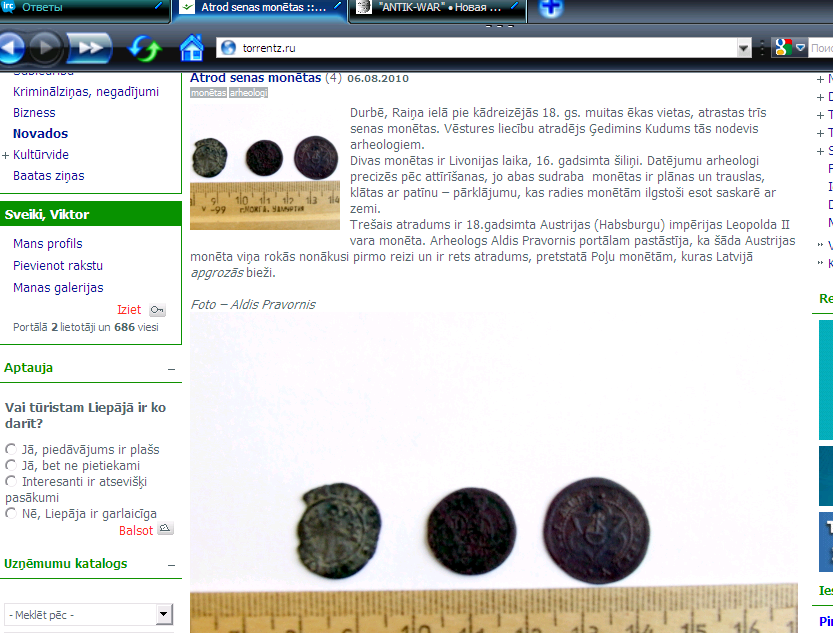The height and width of the screenshot is (633, 833).
Task: Go to the Home page icon
Action: [x=192, y=48]
